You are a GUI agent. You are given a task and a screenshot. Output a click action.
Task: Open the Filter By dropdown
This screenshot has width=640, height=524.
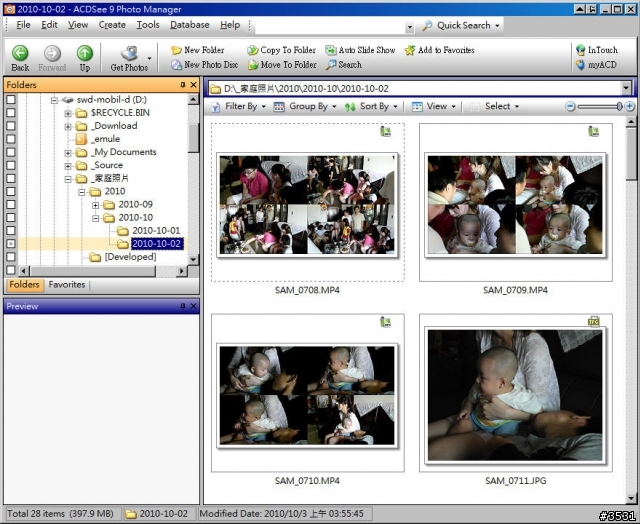pyautogui.click(x=238, y=107)
